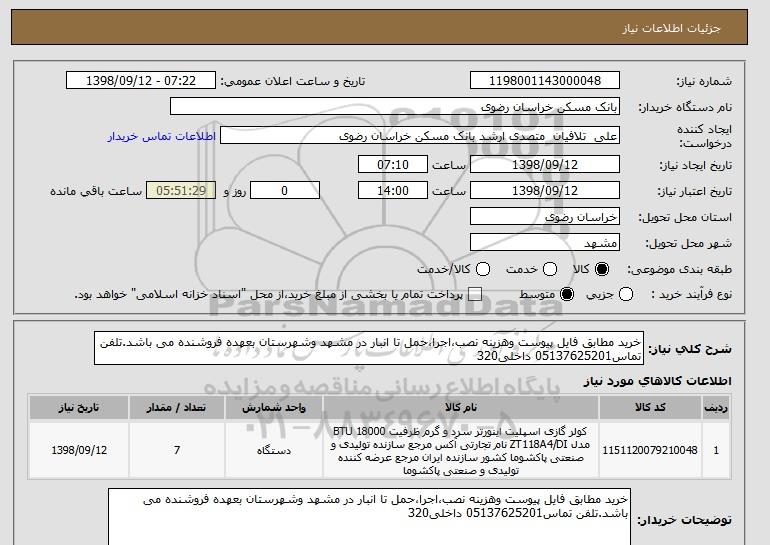Click the quantity cell showing 7
The image size is (770, 545).
(177, 450)
